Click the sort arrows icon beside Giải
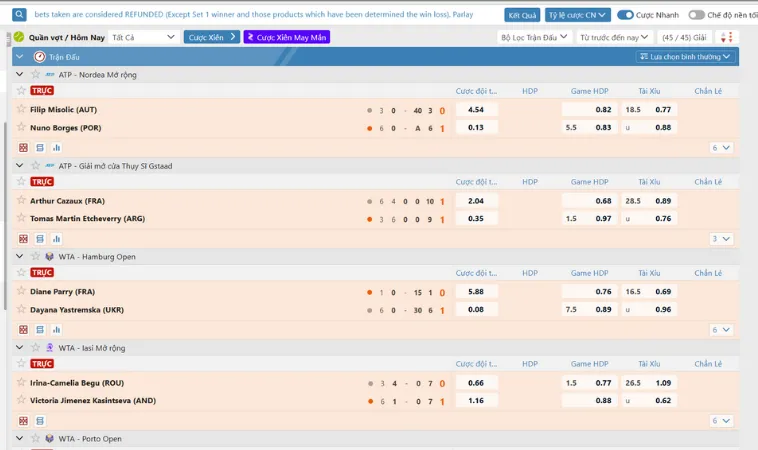 pos(725,37)
